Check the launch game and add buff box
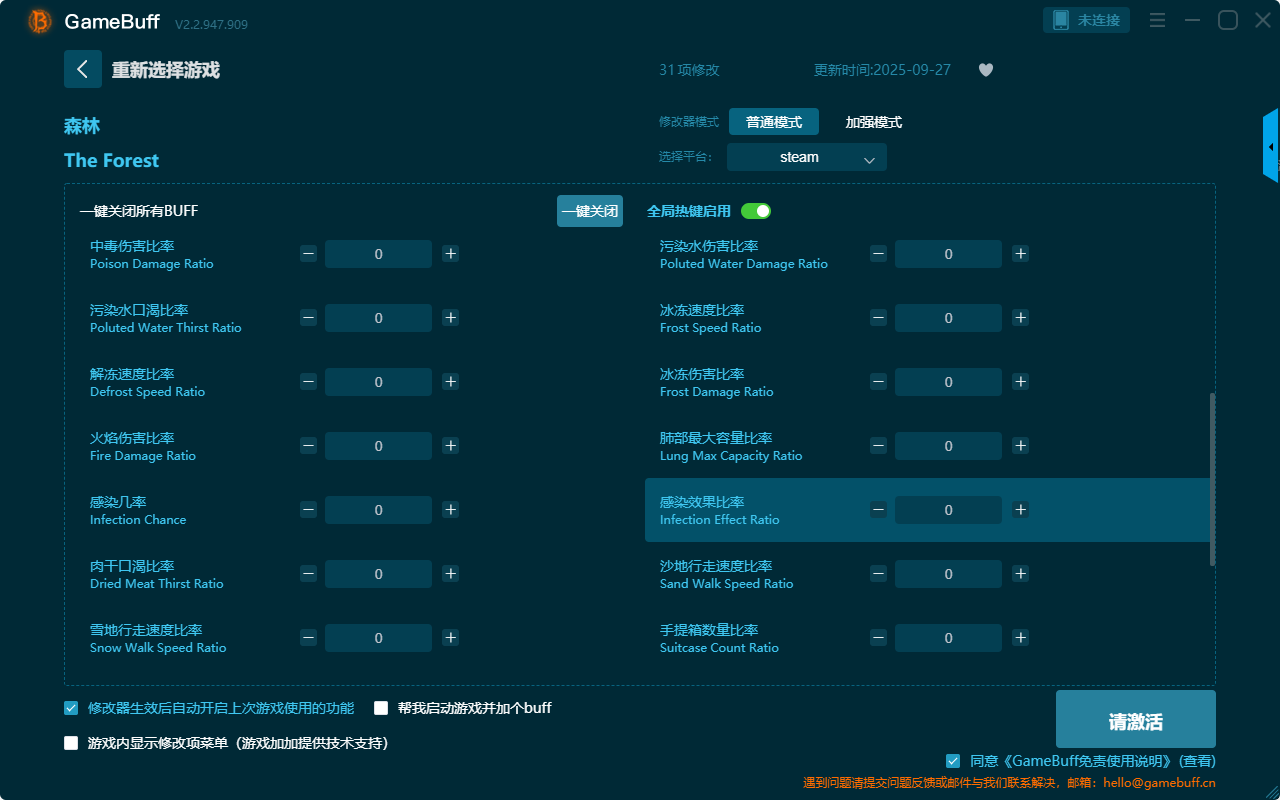Image resolution: width=1280 pixels, height=800 pixels. pos(381,708)
